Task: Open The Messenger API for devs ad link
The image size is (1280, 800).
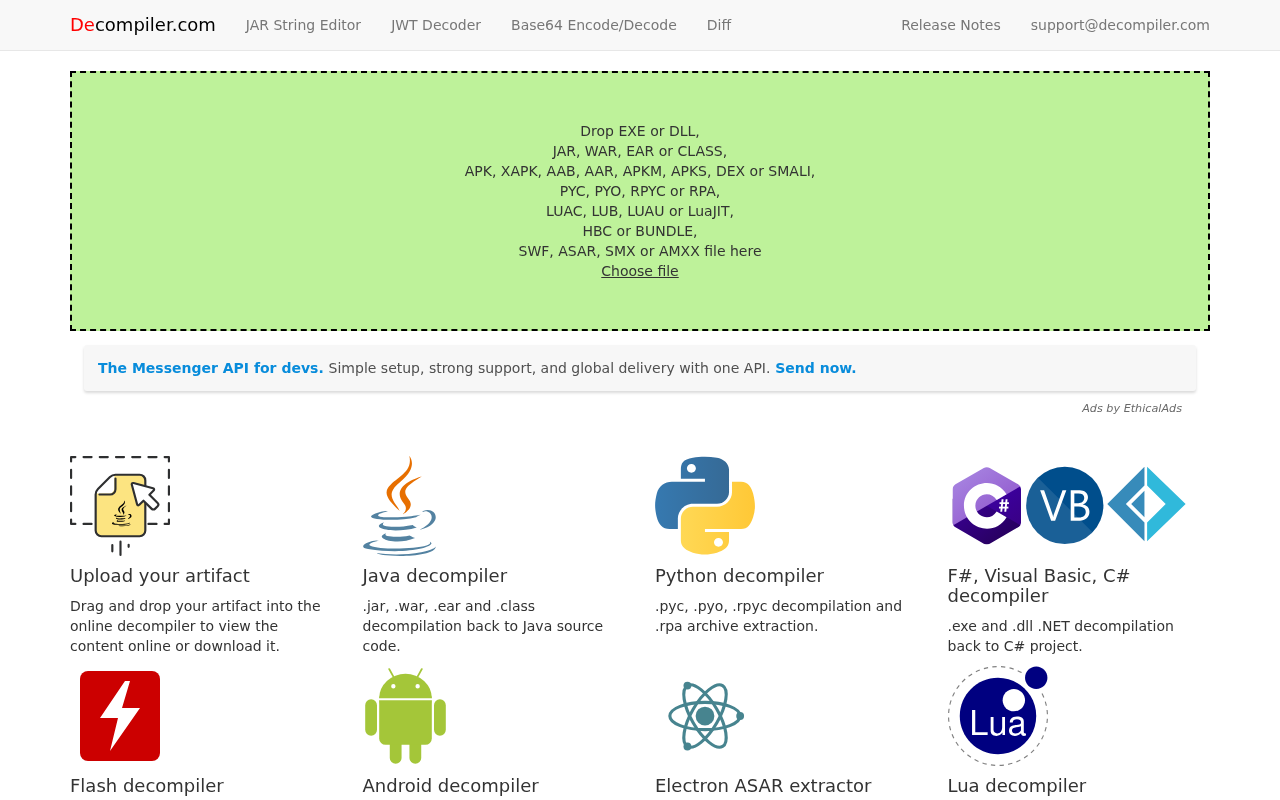Action: 211,368
